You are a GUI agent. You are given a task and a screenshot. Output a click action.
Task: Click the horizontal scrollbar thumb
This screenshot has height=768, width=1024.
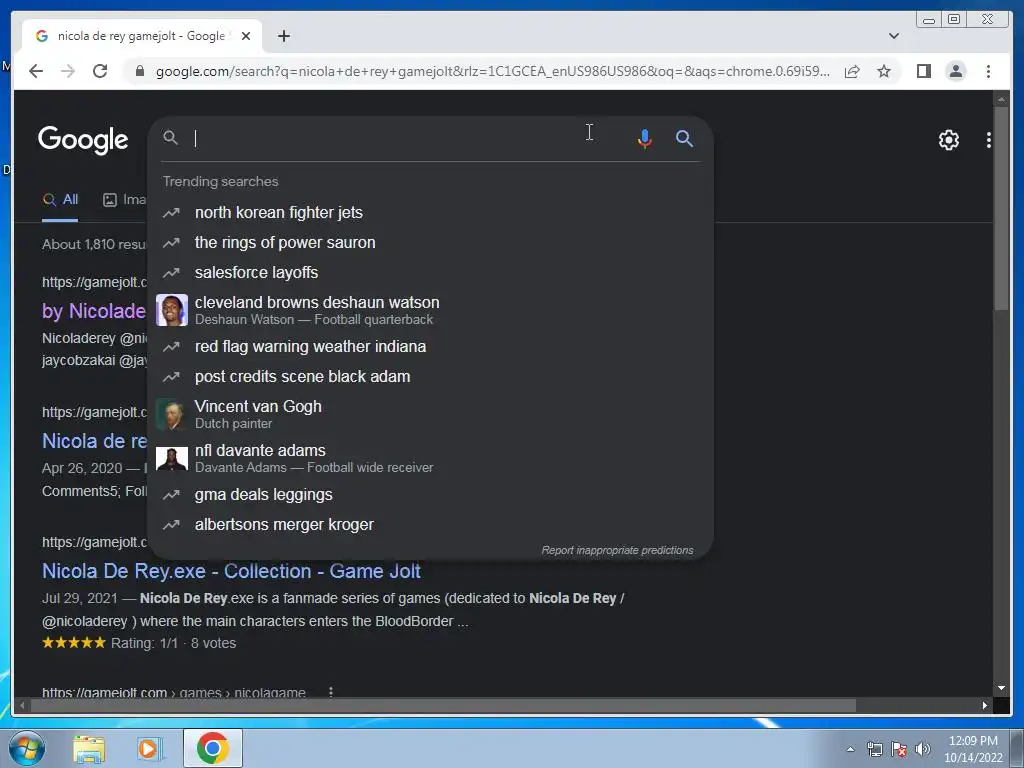(443, 705)
